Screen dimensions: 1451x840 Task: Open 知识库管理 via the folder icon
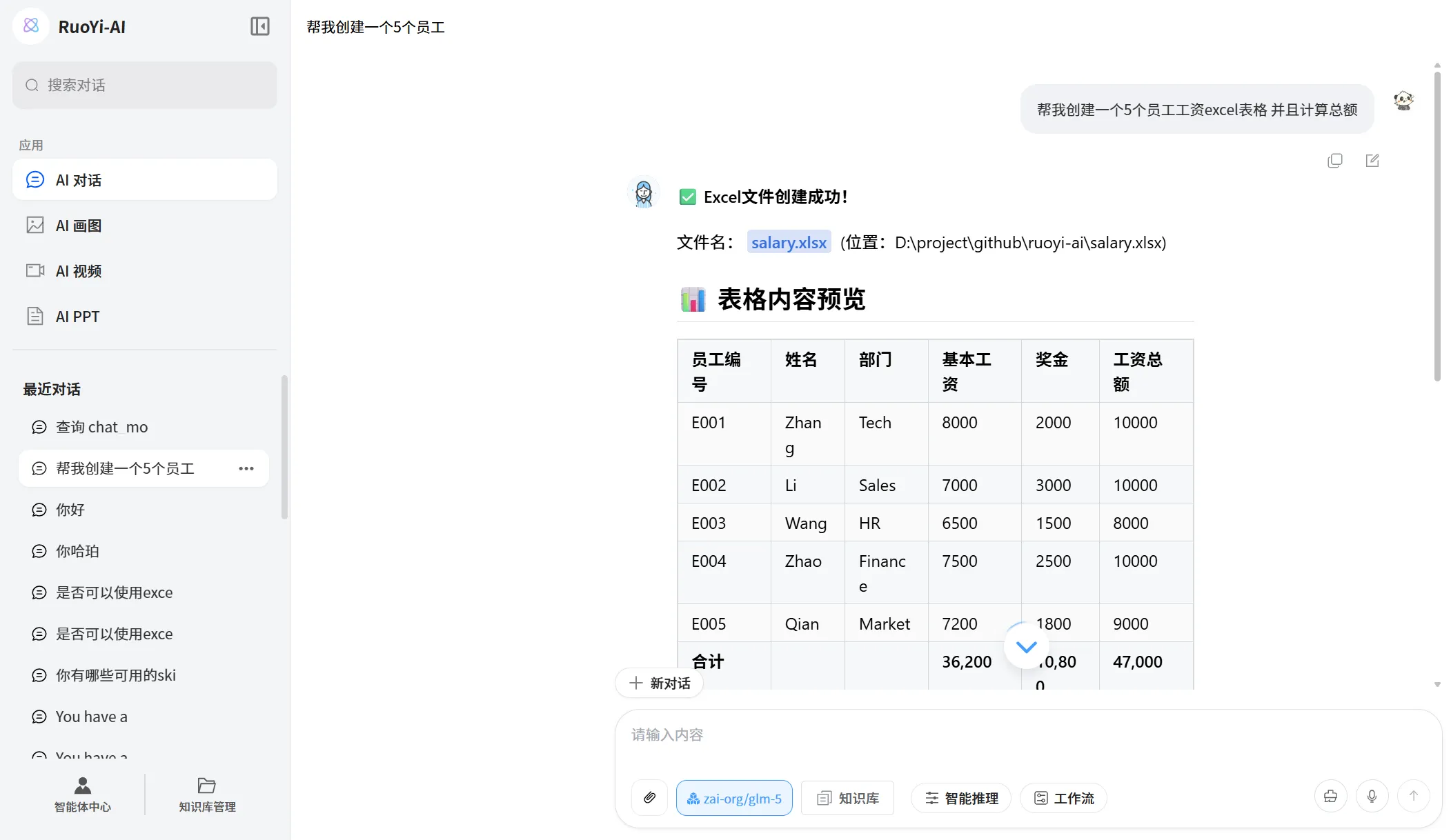pyautogui.click(x=206, y=794)
